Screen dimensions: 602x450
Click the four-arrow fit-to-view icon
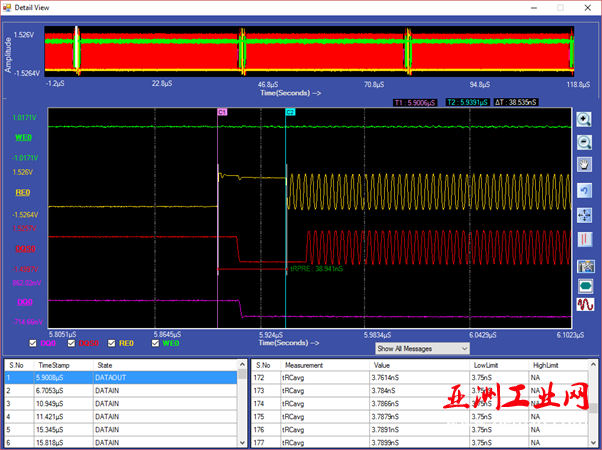(584, 215)
